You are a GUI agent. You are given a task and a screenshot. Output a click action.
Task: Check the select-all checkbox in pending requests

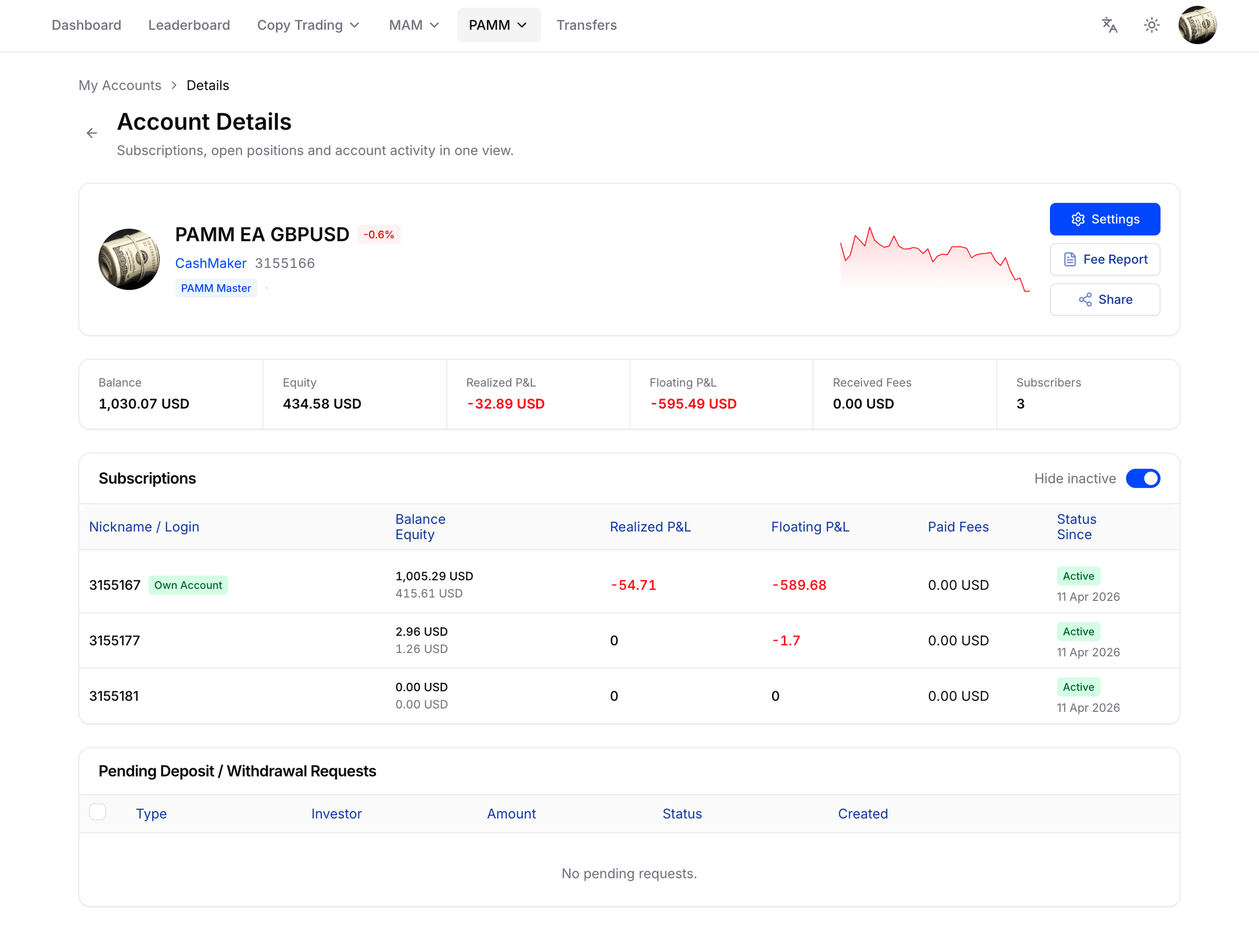coord(98,812)
